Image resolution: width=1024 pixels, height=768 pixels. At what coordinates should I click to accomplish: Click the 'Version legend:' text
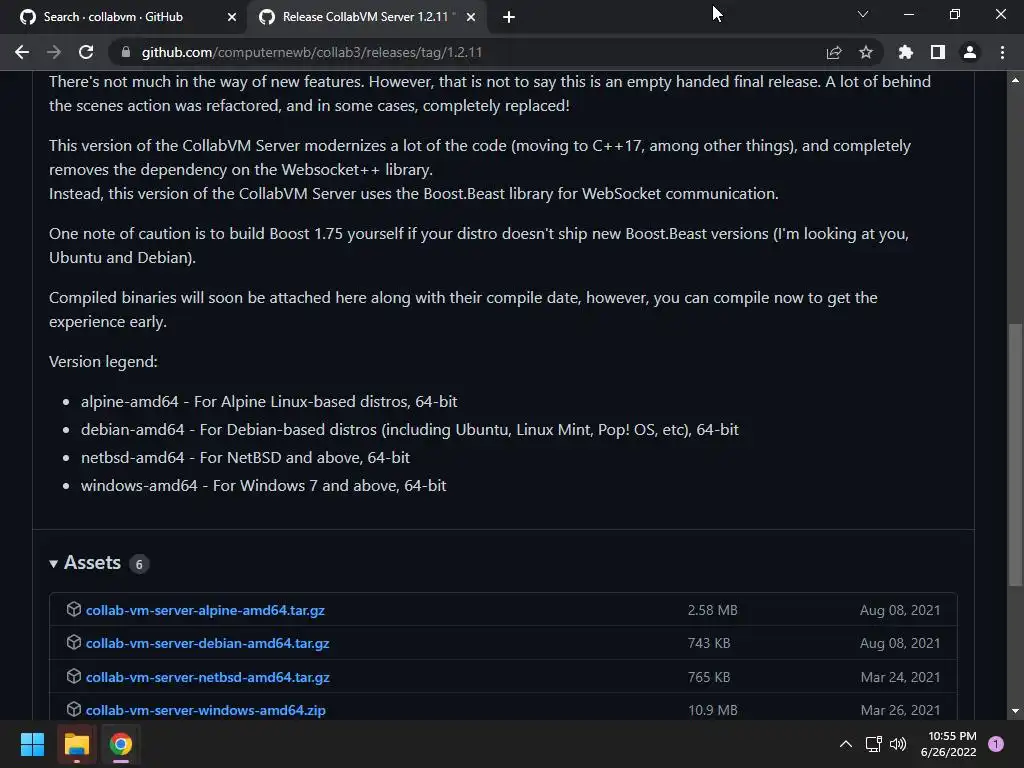[x=103, y=362]
